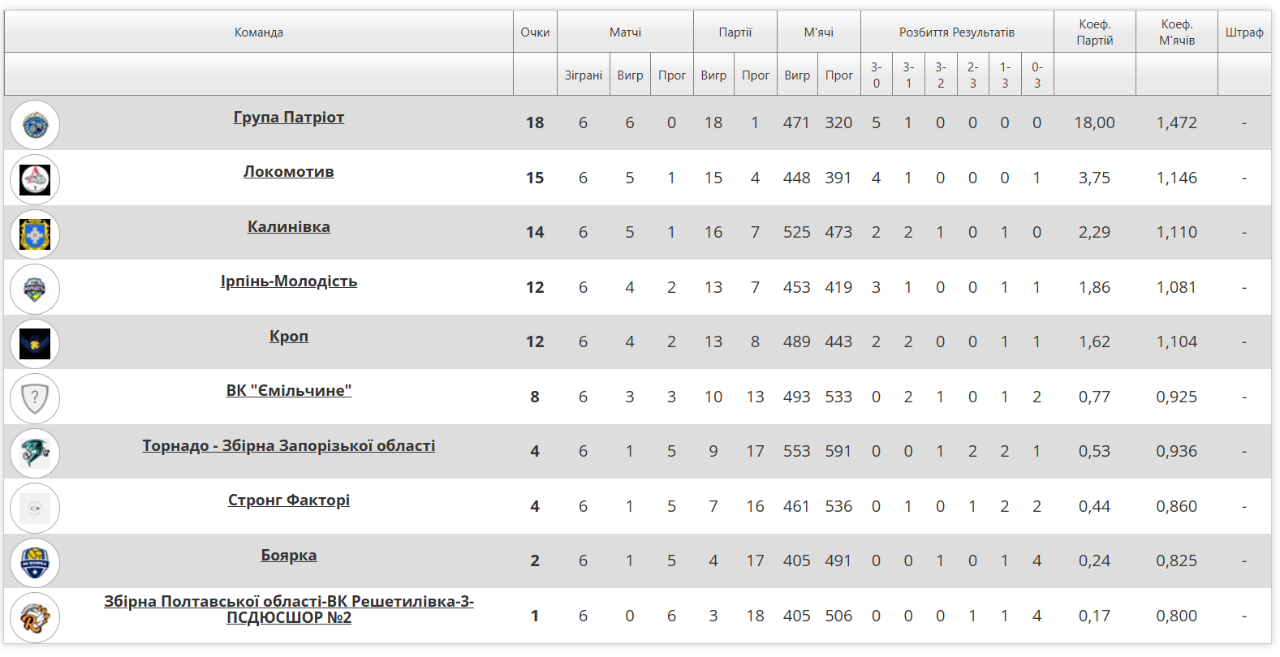Viewport: 1280px width, 657px height.
Task: Click the Полтавської області team logo
Action: pyautogui.click(x=35, y=616)
